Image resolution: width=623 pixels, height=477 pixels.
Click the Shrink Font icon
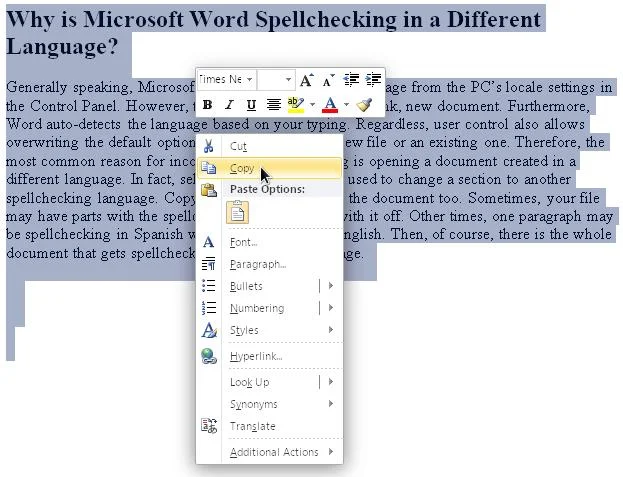(329, 80)
